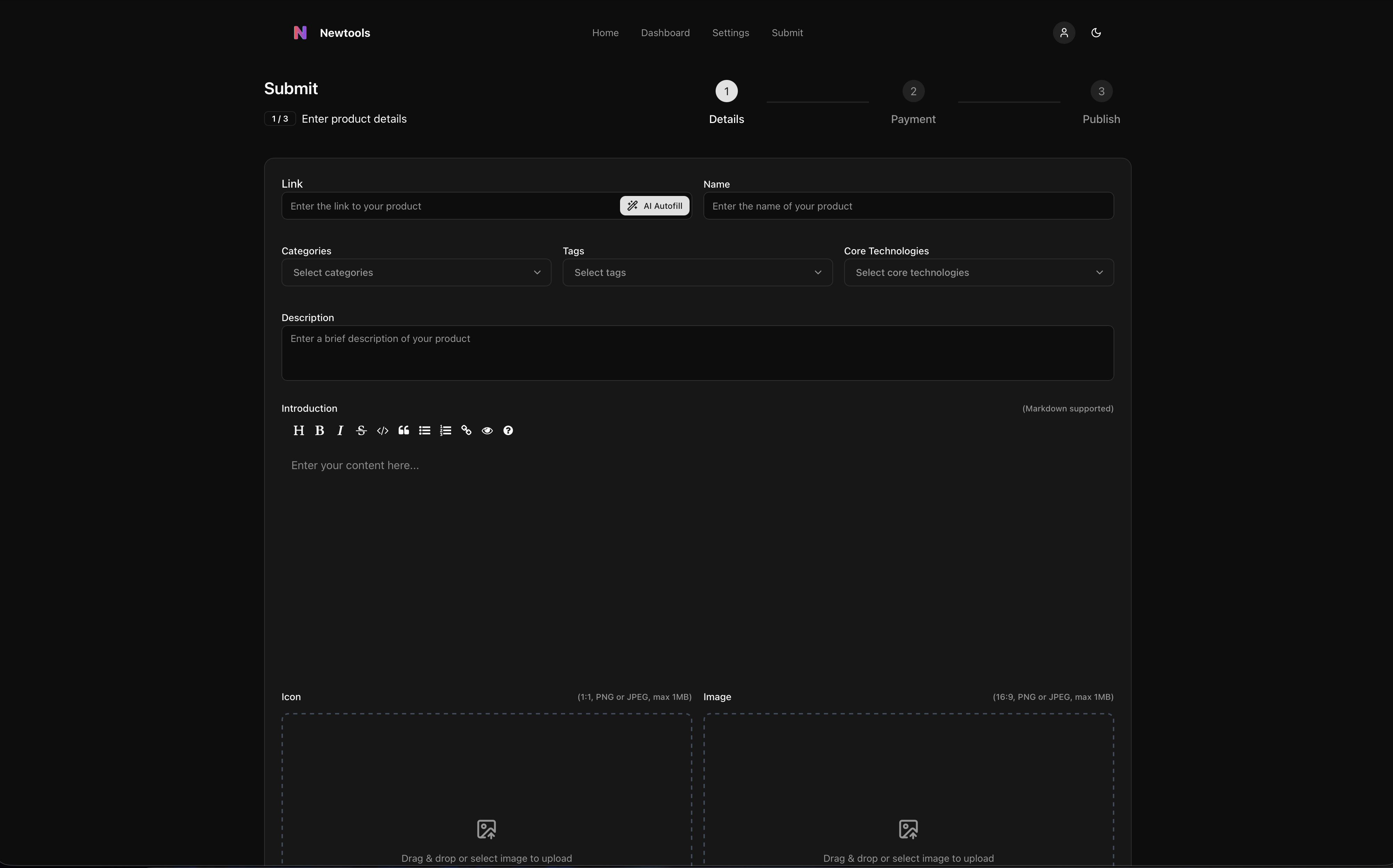
Task: Apply strikethrough to introduction text
Action: coord(361,430)
